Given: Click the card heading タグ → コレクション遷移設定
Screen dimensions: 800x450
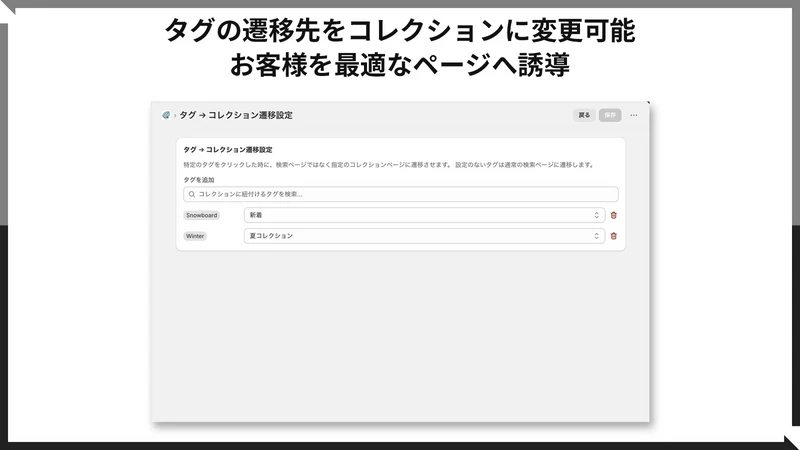Looking at the screenshot, I should [x=228, y=150].
